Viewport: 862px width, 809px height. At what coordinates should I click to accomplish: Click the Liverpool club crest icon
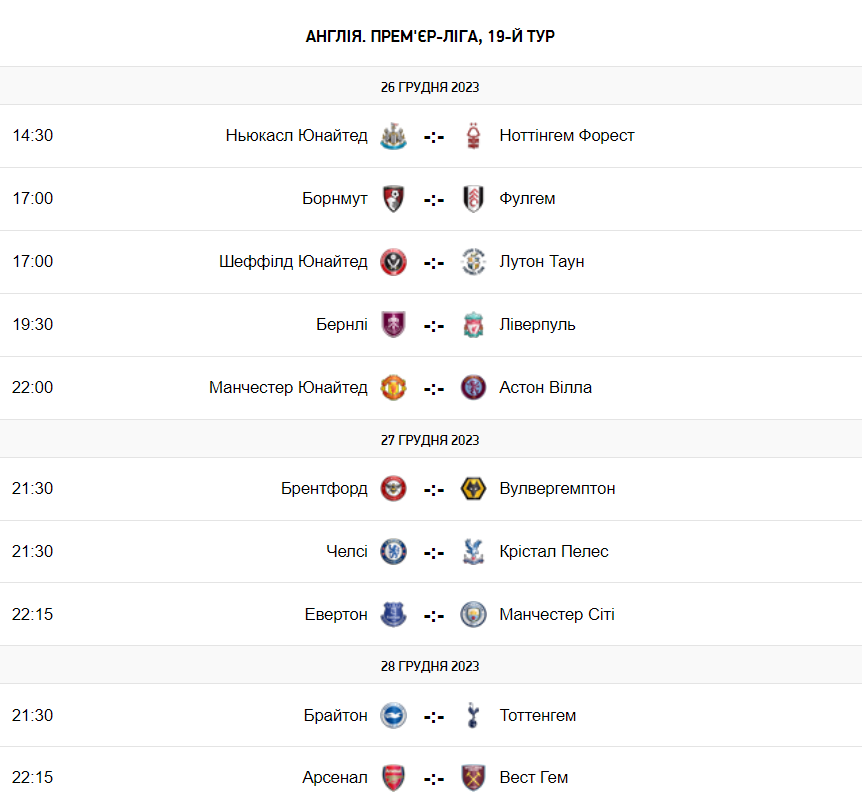(473, 325)
